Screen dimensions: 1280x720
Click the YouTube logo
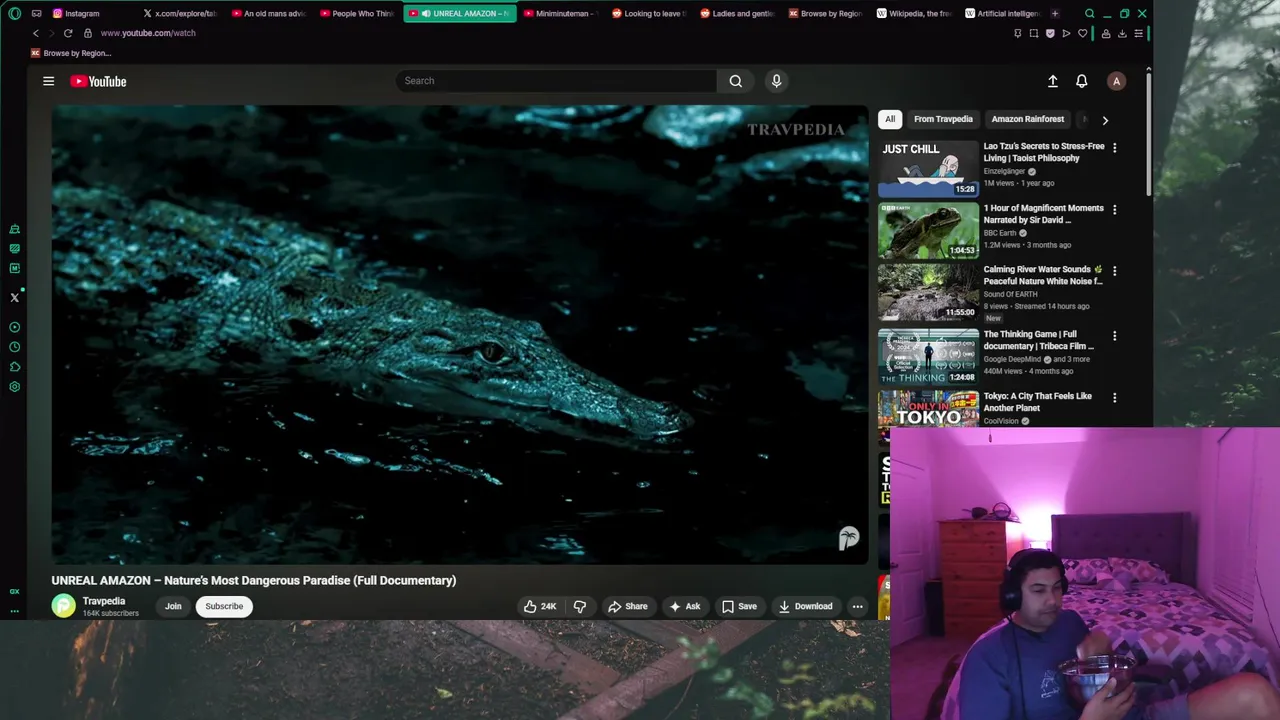(x=98, y=81)
